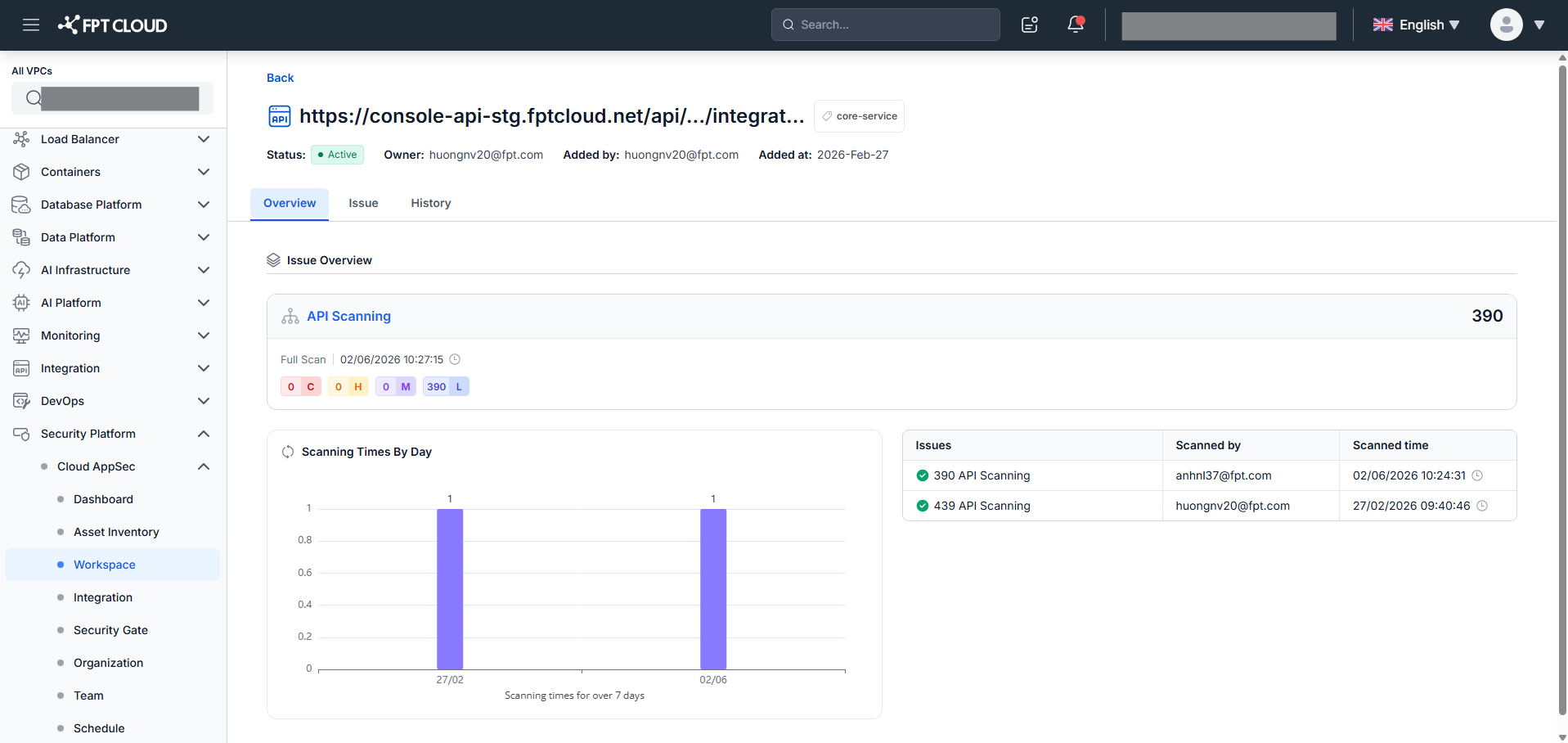This screenshot has height=743, width=1568.
Task: Click the DevOps icon
Action: (21, 401)
